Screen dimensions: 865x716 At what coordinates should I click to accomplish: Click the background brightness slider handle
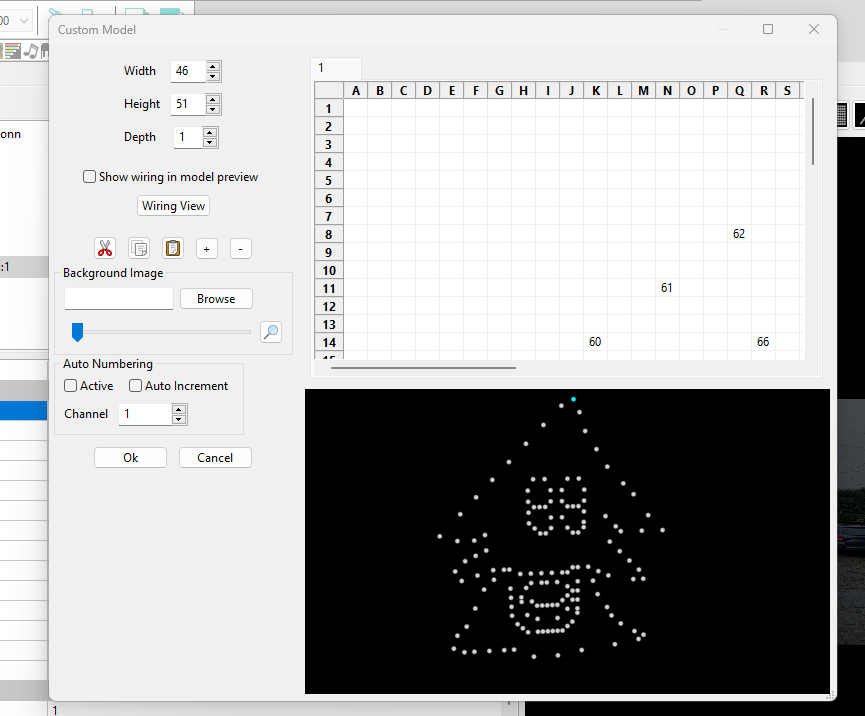(77, 332)
